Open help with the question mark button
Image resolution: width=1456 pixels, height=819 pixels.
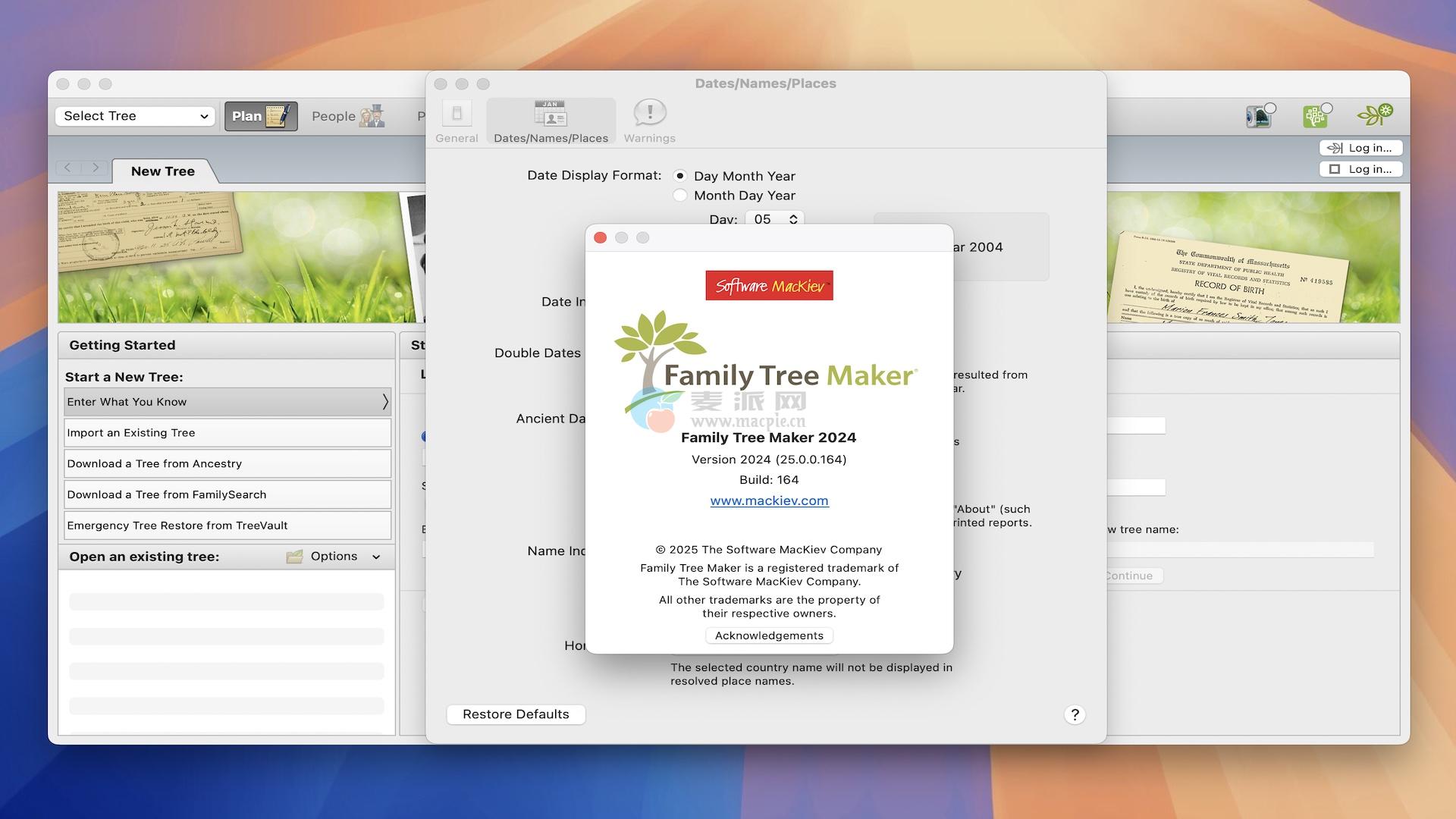tap(1075, 714)
